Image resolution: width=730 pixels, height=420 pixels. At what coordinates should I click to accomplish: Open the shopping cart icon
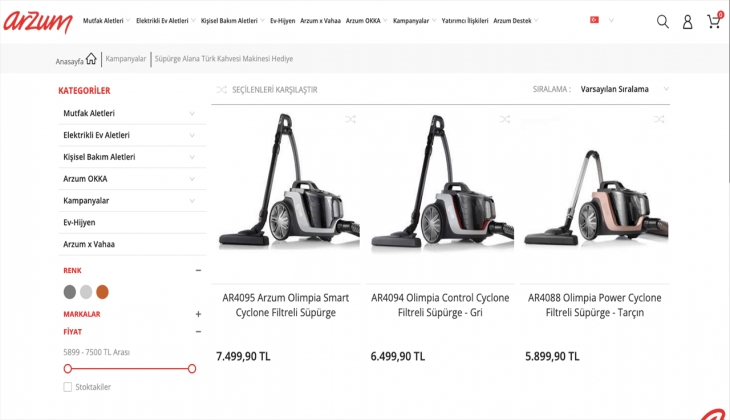pyautogui.click(x=713, y=21)
